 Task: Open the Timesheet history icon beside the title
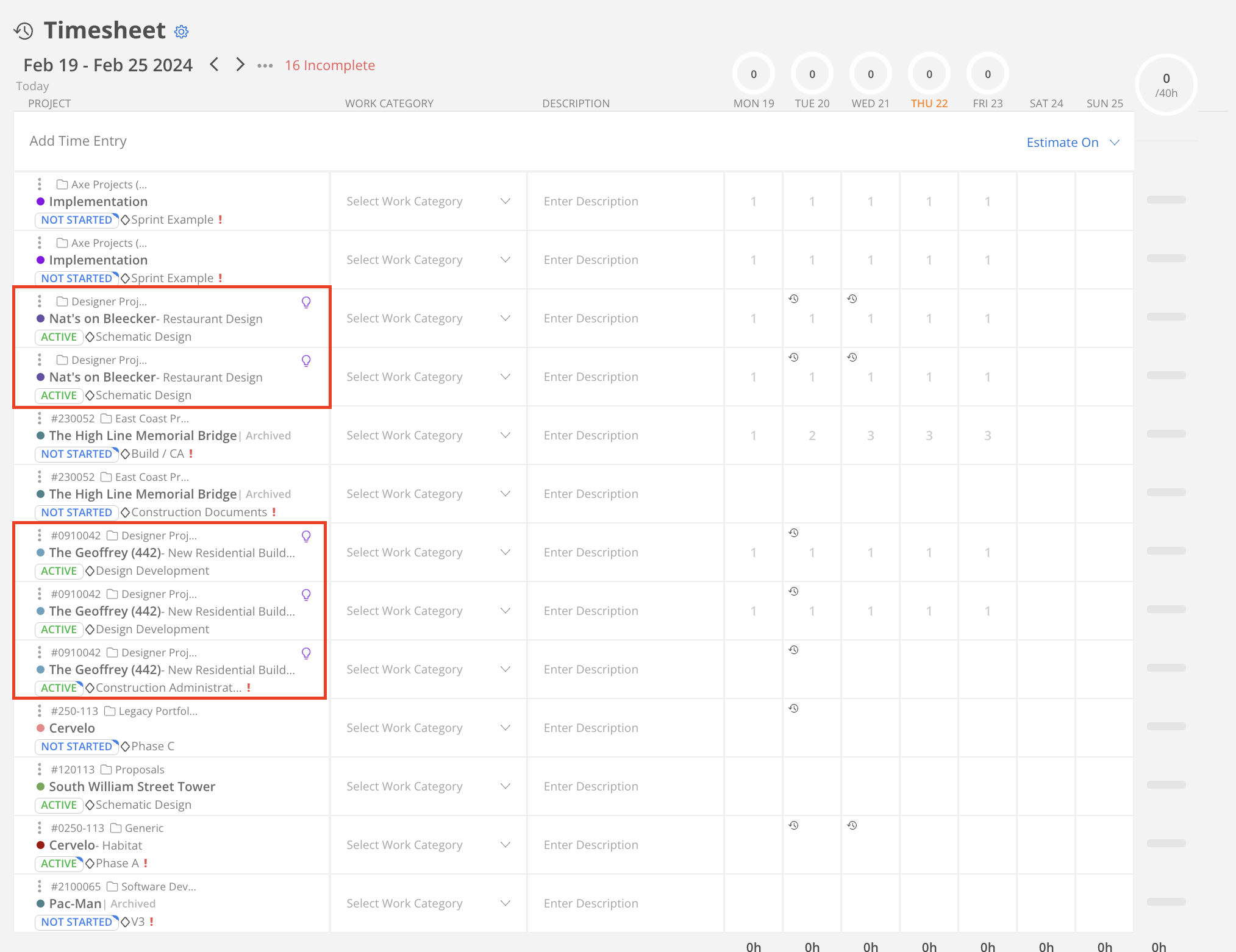[23, 30]
